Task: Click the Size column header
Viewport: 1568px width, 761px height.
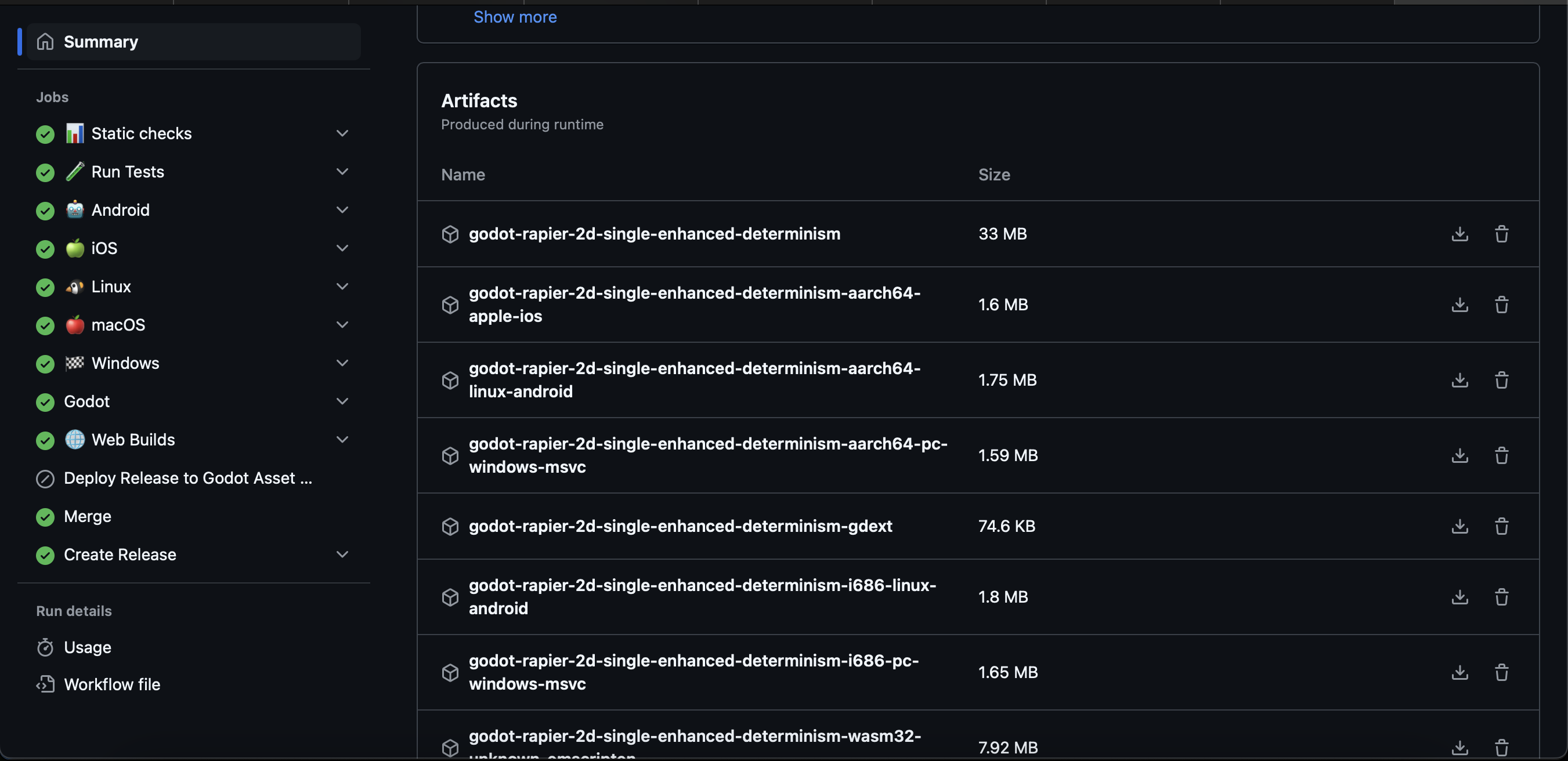Action: coord(994,175)
